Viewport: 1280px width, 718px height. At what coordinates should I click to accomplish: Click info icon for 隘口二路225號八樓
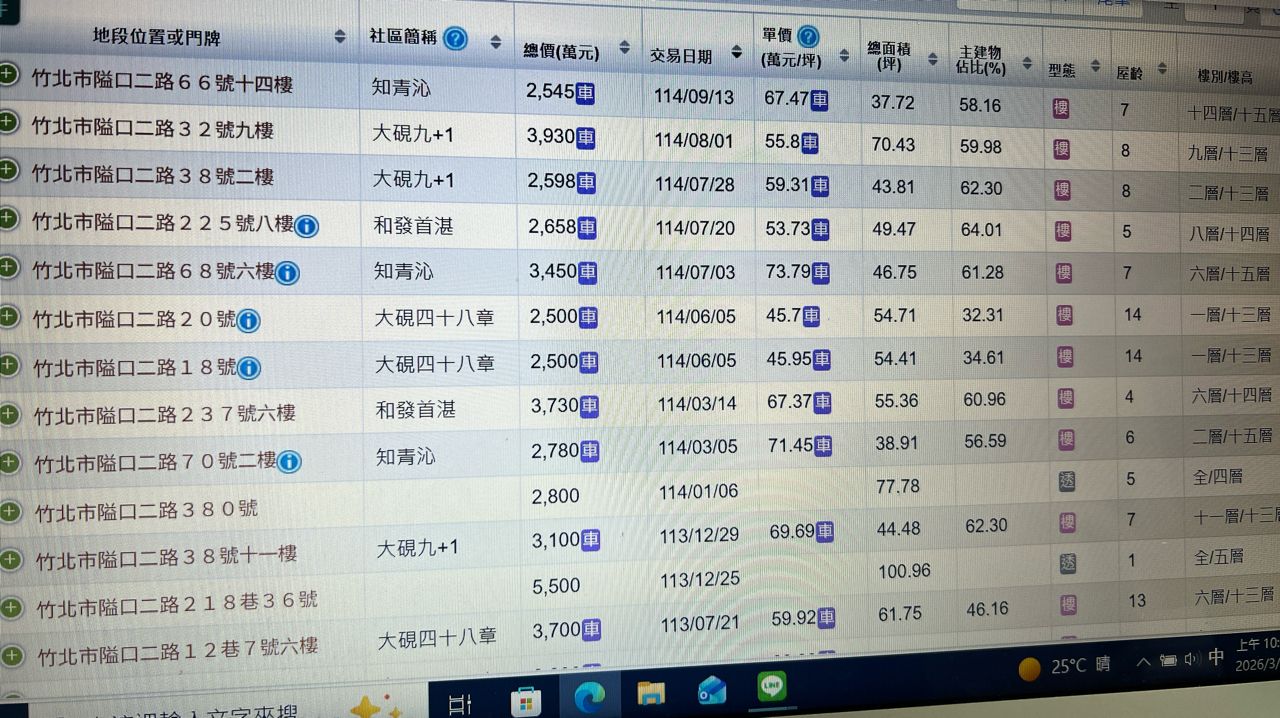pos(307,226)
